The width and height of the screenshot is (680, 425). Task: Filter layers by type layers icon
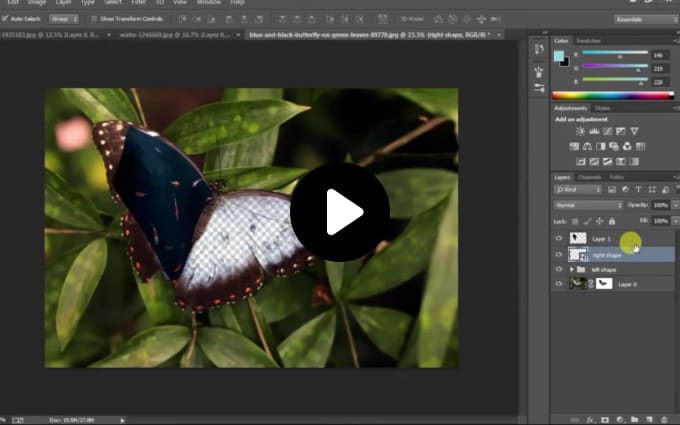click(638, 190)
